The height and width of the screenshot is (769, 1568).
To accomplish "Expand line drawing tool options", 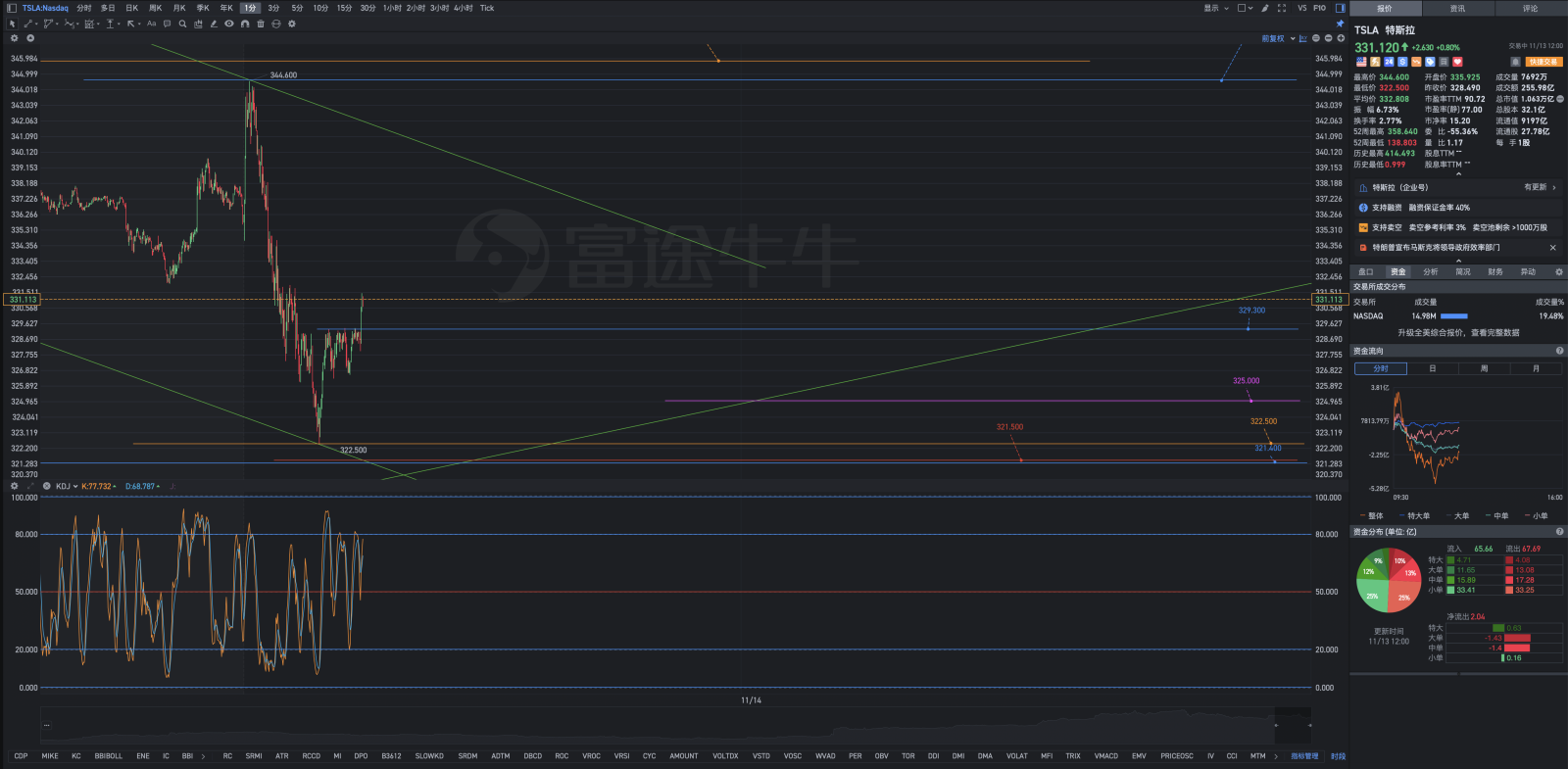I will pyautogui.click(x=36, y=24).
